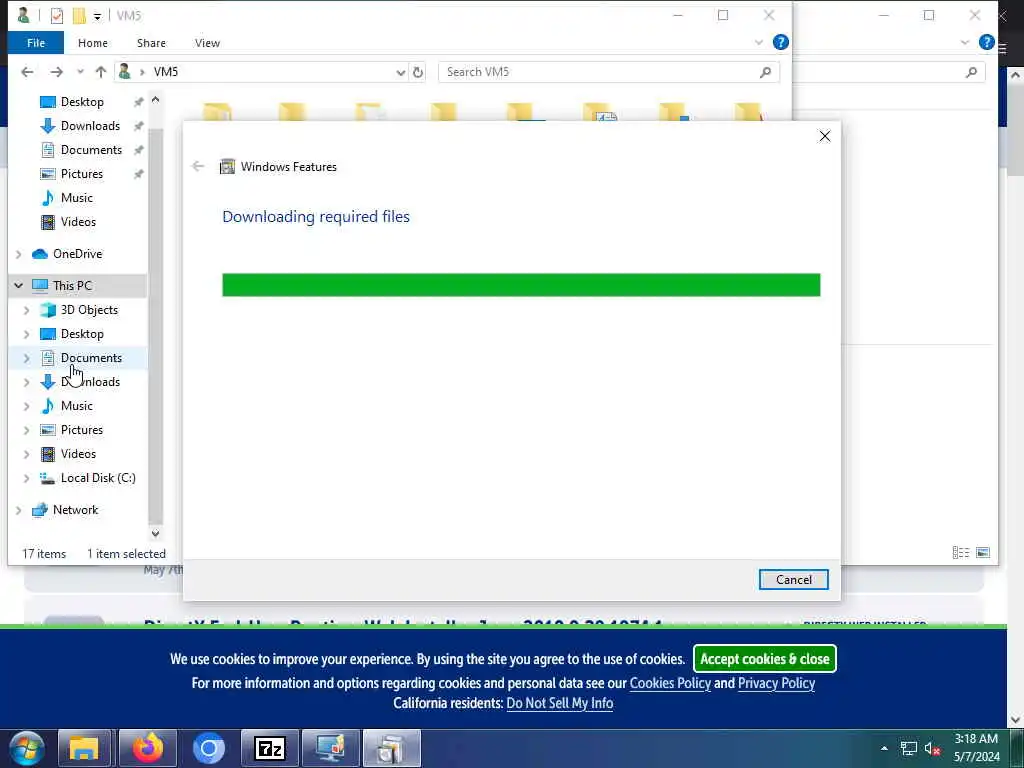Open the Cookies Policy link
The height and width of the screenshot is (768, 1024).
pyautogui.click(x=670, y=684)
